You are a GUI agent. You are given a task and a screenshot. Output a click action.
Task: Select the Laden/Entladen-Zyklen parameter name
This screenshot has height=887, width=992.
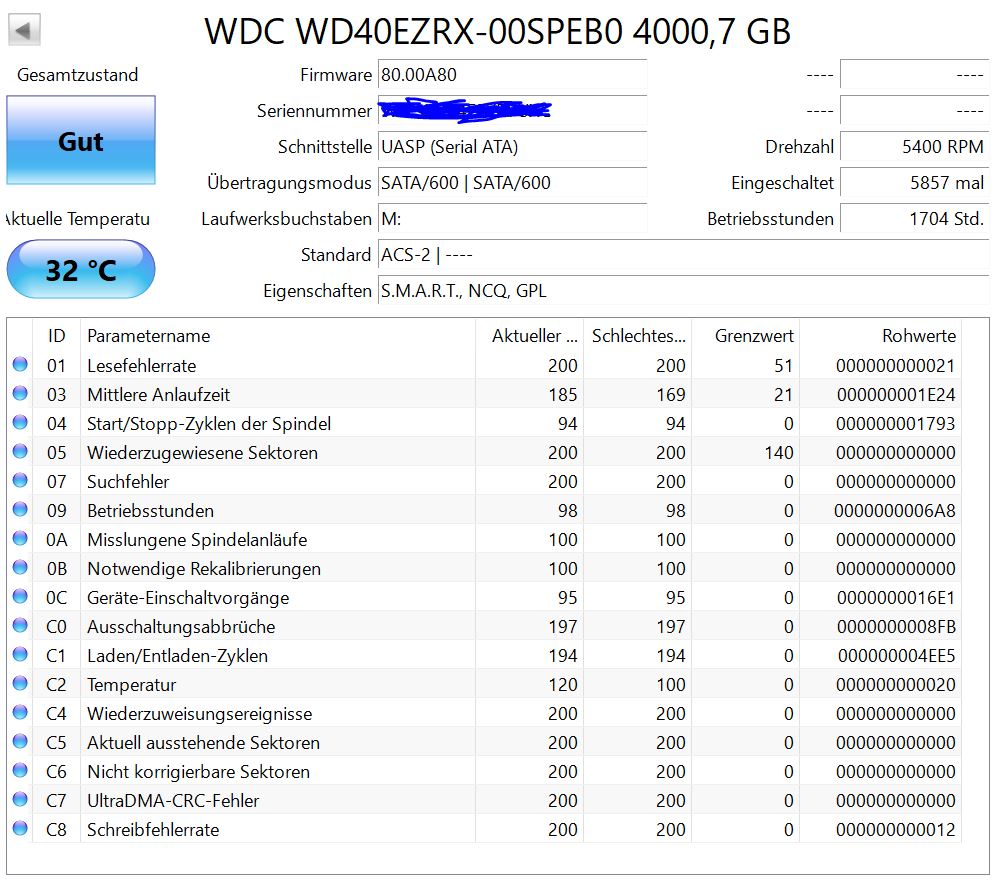pos(178,656)
